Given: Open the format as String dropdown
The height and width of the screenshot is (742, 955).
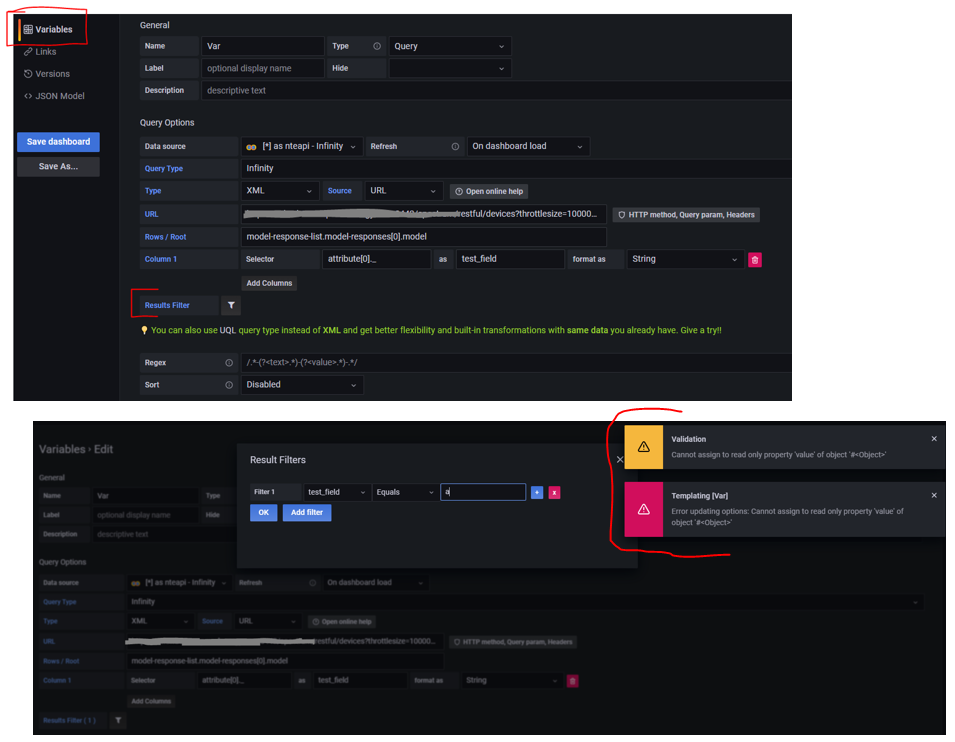Looking at the screenshot, I should 685,258.
